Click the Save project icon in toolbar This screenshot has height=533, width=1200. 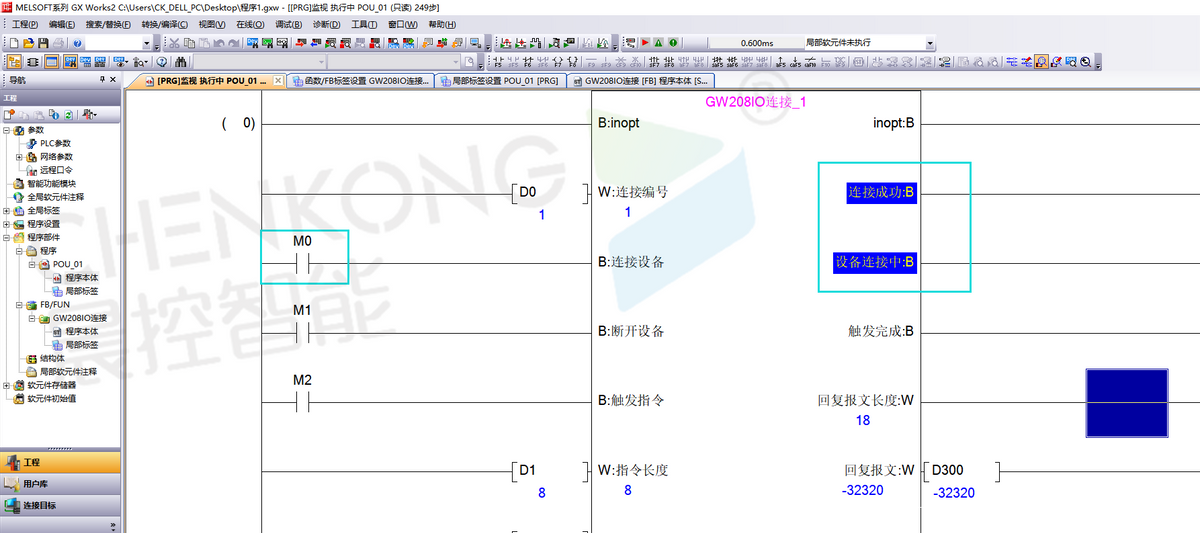coord(44,43)
